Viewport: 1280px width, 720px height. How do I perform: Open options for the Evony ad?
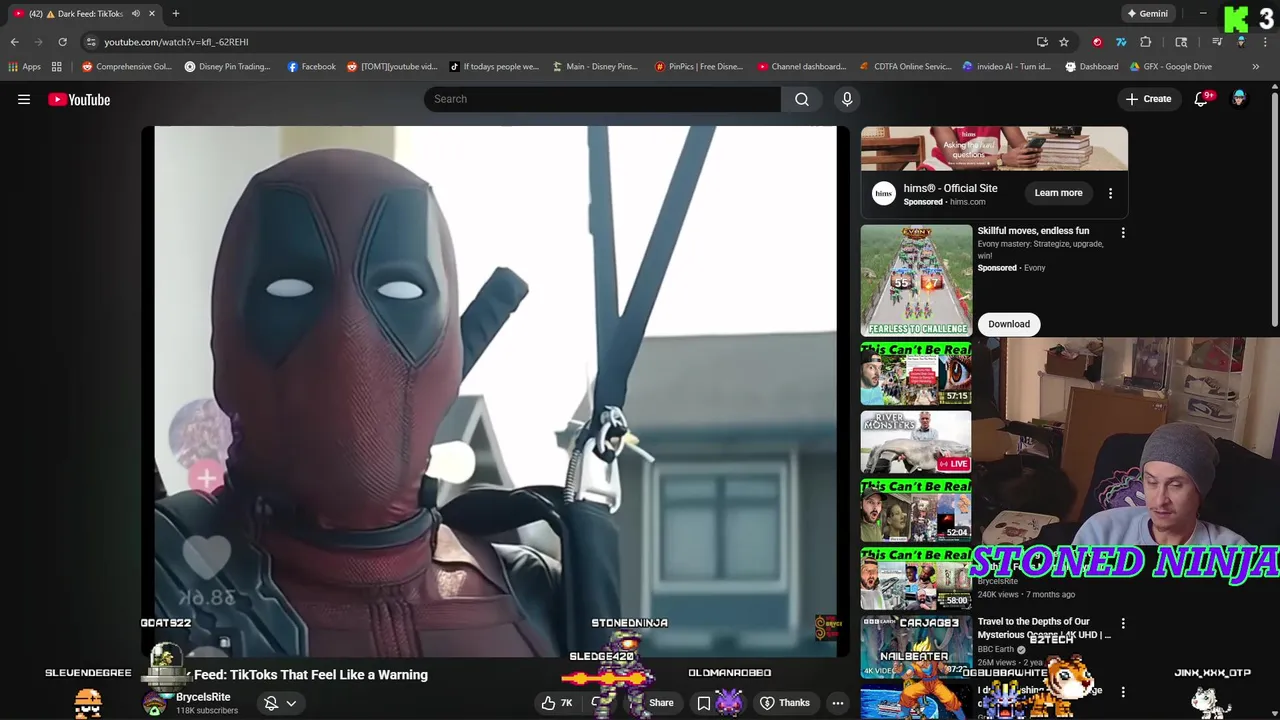(1123, 233)
